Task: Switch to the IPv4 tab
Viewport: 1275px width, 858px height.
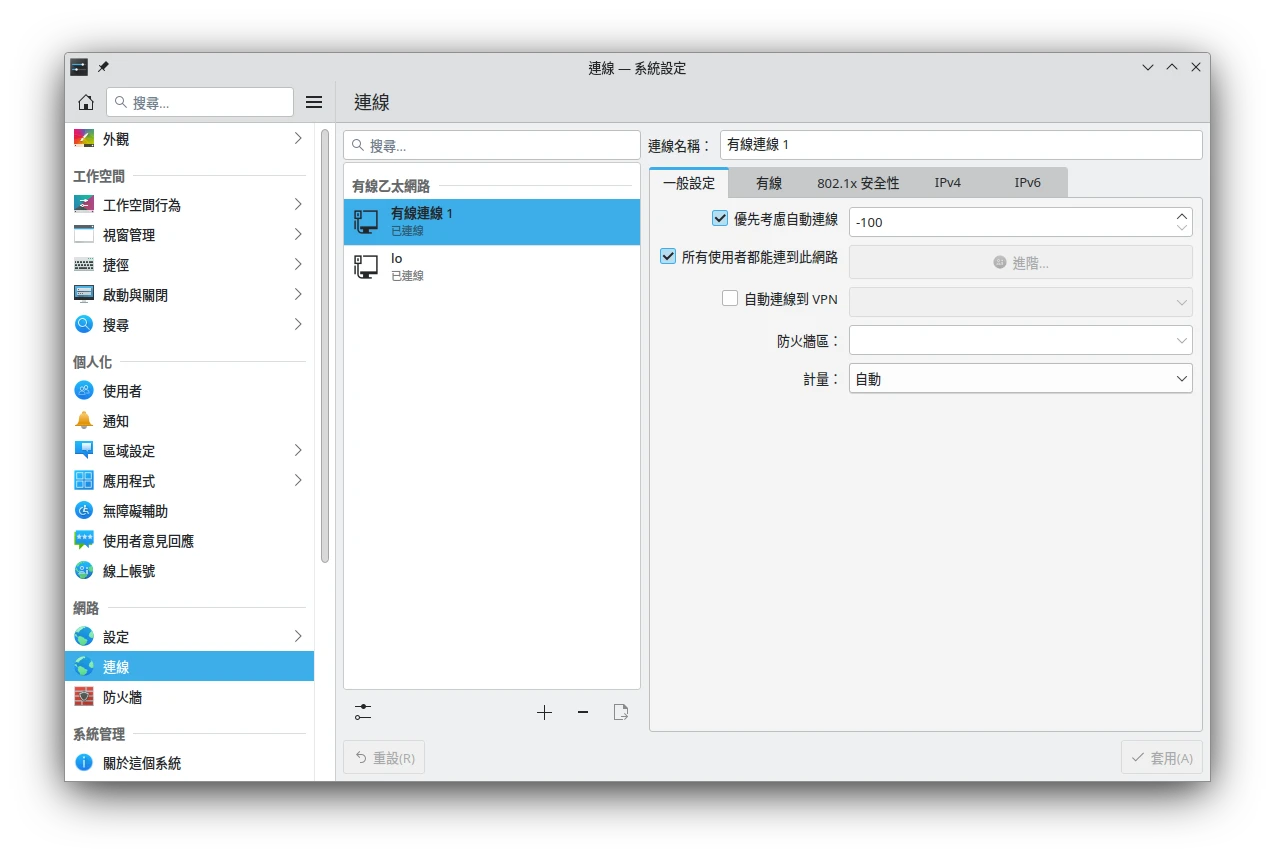Action: coord(947,183)
